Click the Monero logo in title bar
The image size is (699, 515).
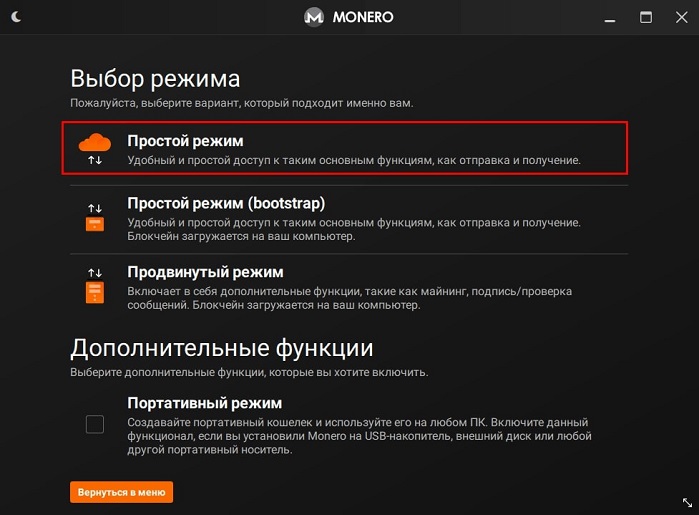[314, 17]
